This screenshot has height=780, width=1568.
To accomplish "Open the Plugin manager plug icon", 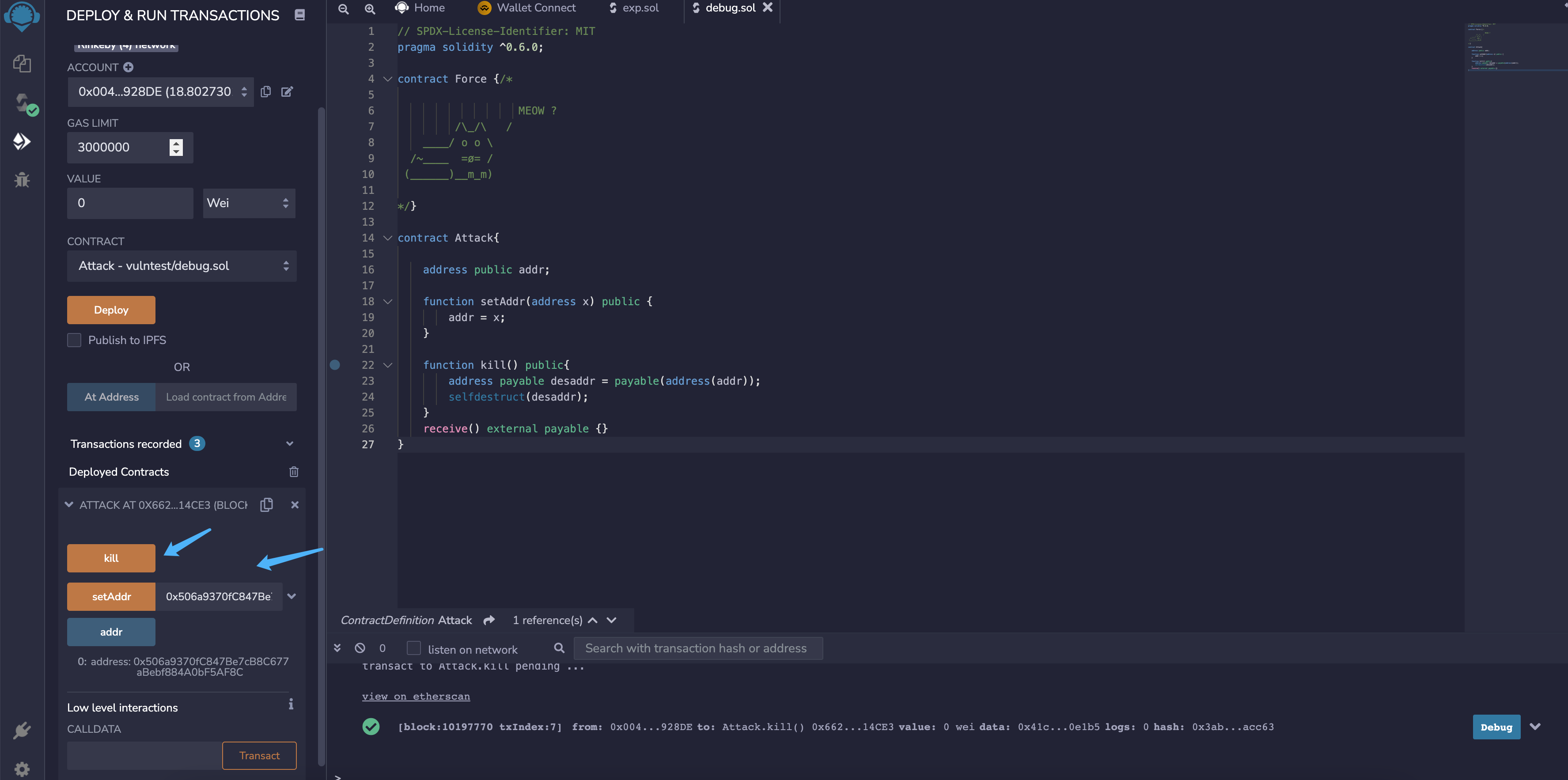I will pos(22,730).
